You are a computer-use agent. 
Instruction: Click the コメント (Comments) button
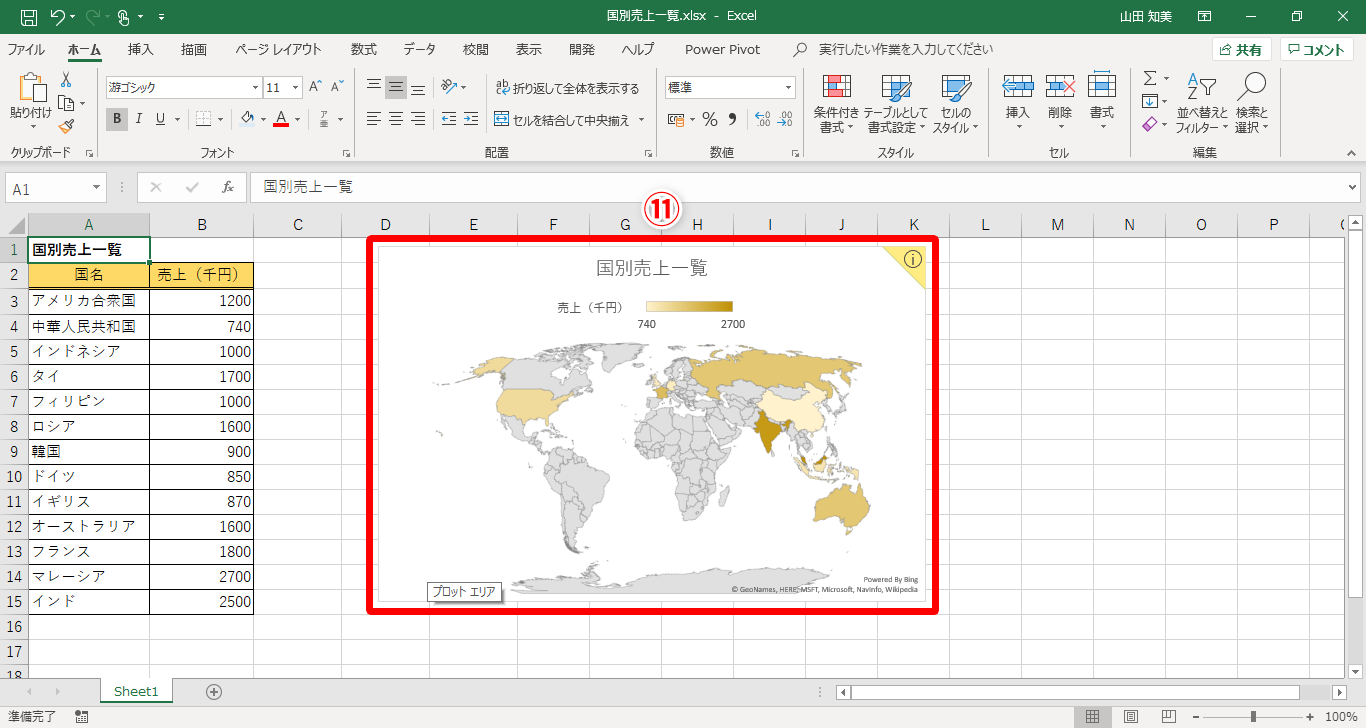pyautogui.click(x=1317, y=49)
